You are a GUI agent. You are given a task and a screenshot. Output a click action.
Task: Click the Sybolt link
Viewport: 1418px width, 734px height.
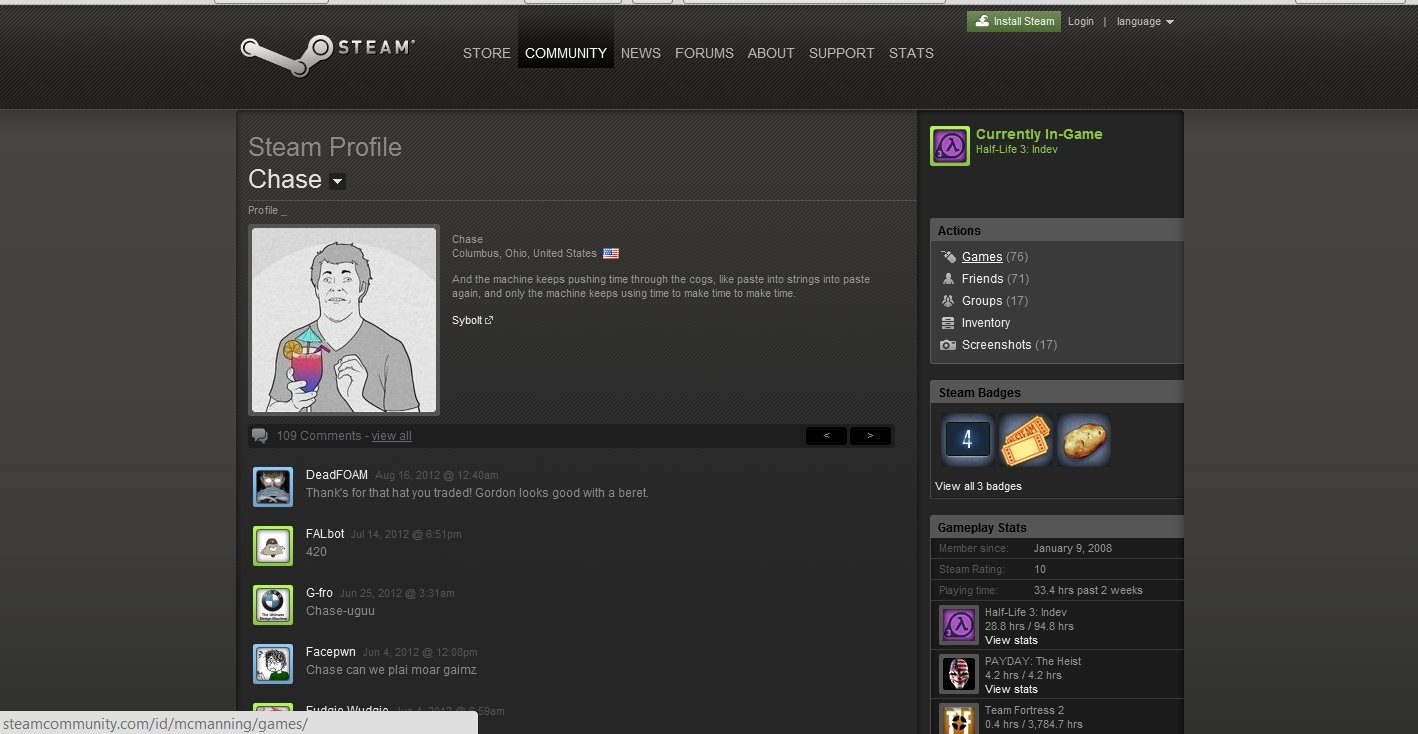pos(467,320)
